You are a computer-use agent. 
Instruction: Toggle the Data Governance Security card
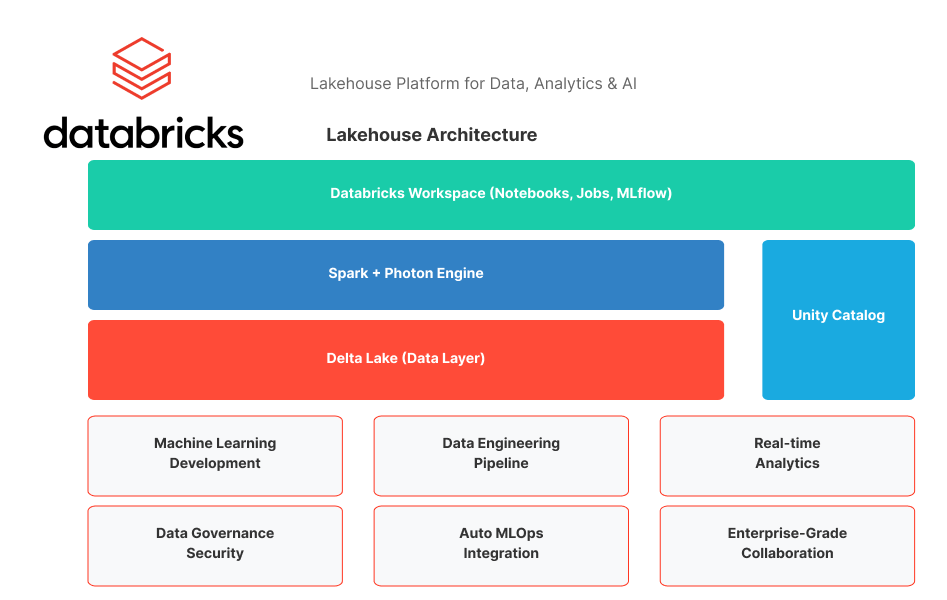pos(215,545)
